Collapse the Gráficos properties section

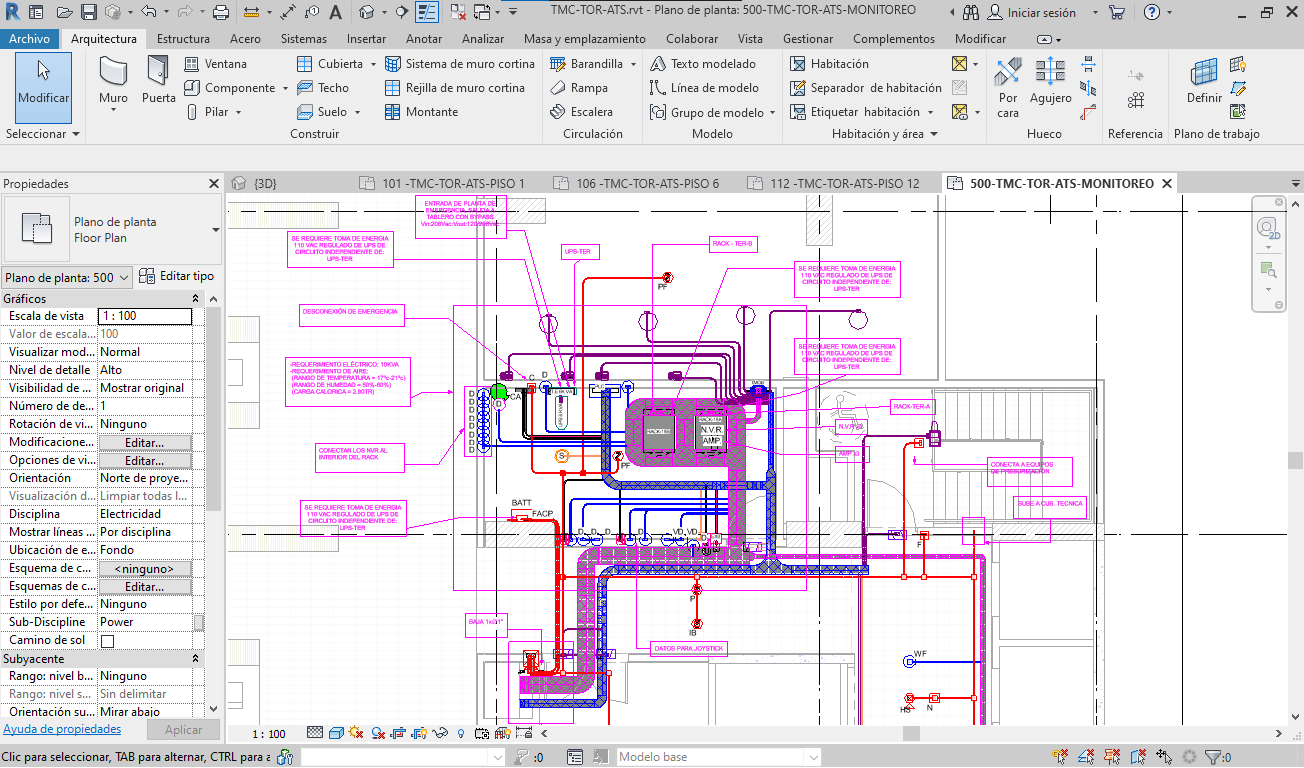[x=196, y=299]
